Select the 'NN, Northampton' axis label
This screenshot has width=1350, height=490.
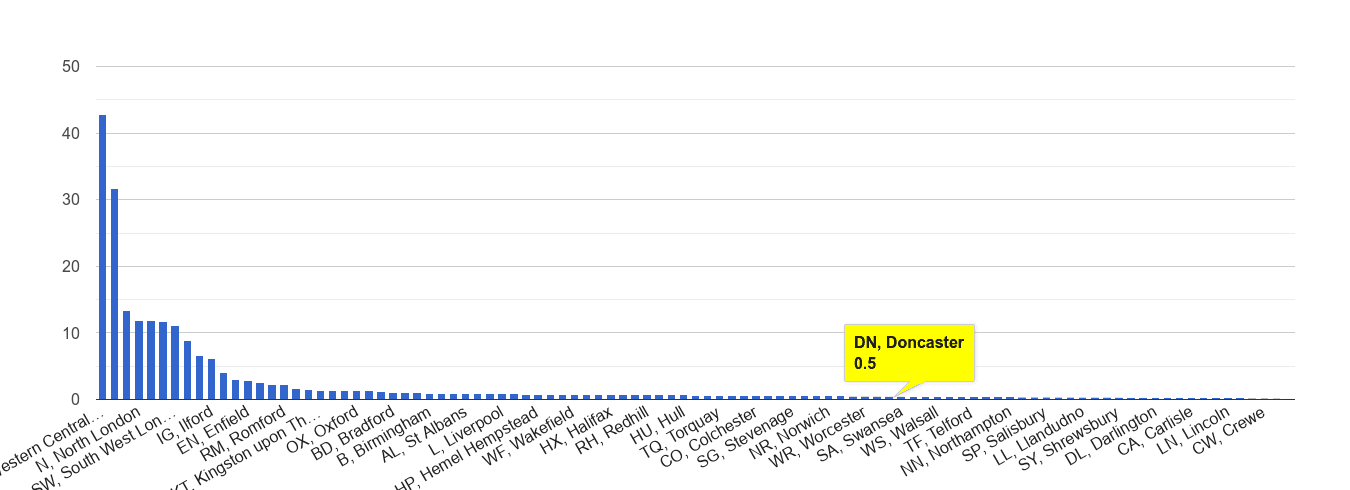coord(955,442)
